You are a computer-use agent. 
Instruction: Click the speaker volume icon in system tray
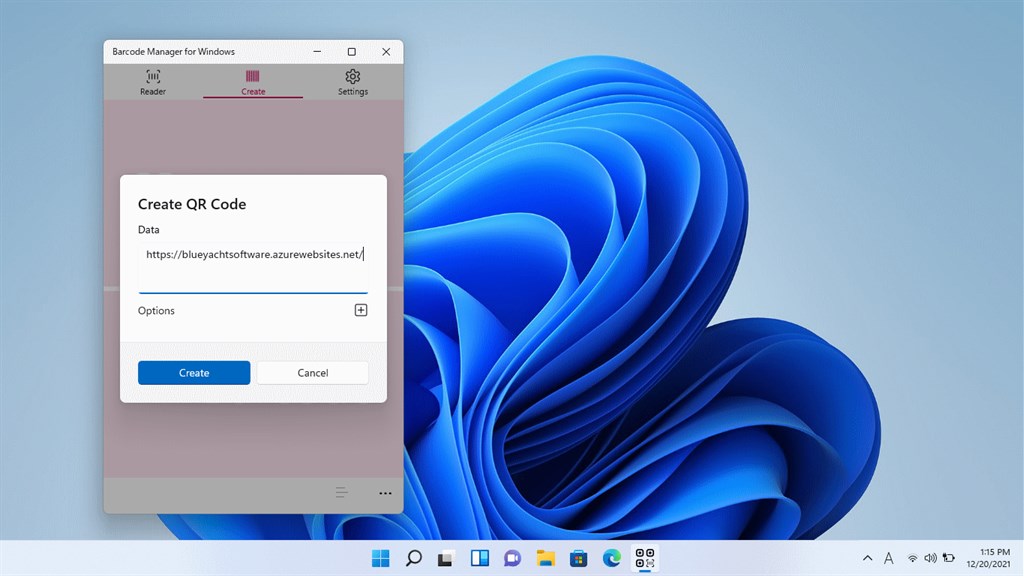point(930,558)
